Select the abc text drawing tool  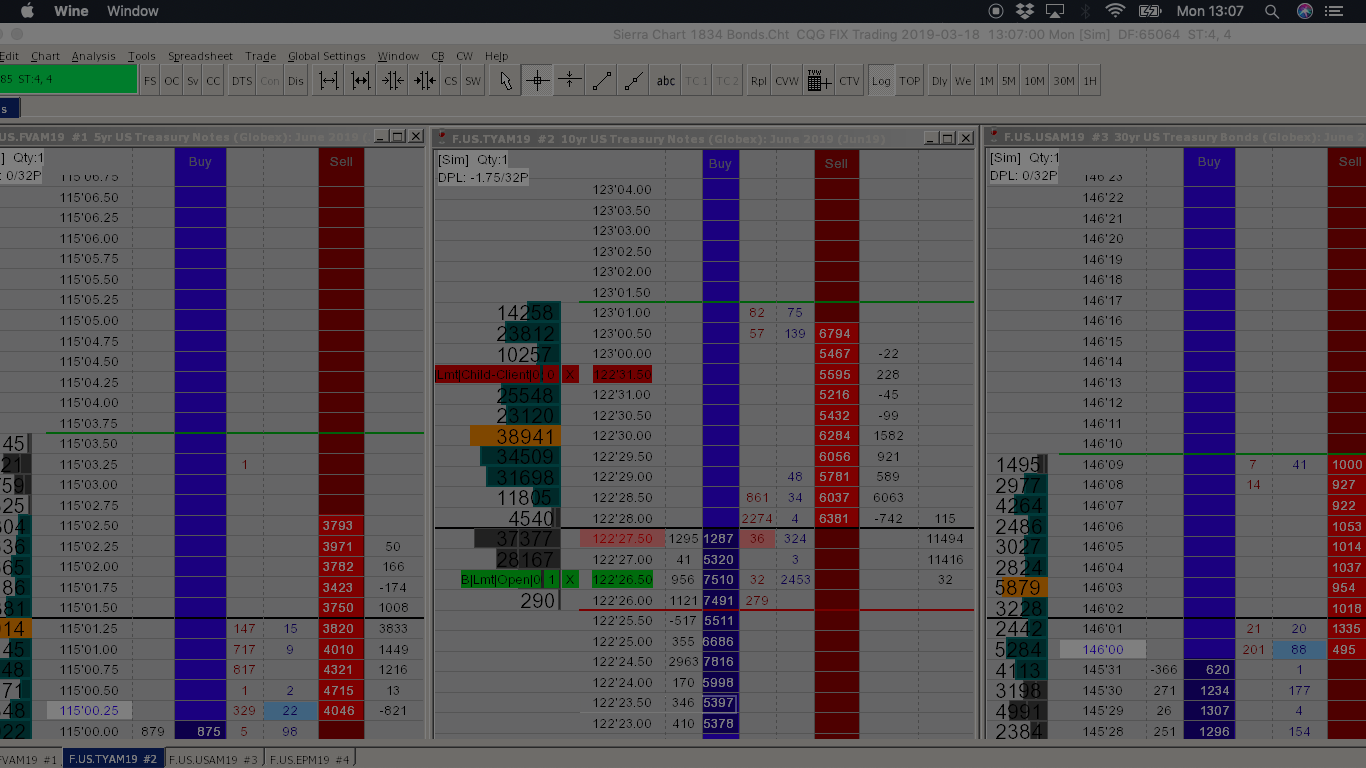(x=666, y=81)
